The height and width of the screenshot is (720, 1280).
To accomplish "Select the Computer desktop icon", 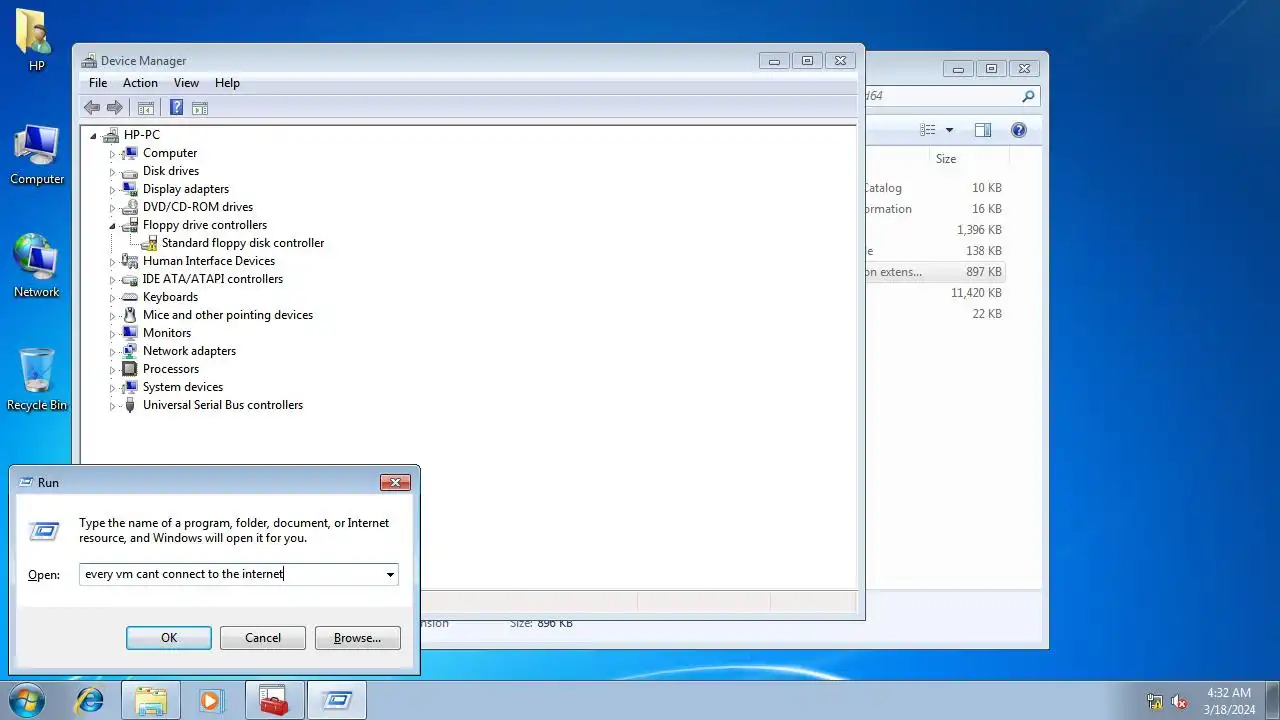I will click(37, 155).
